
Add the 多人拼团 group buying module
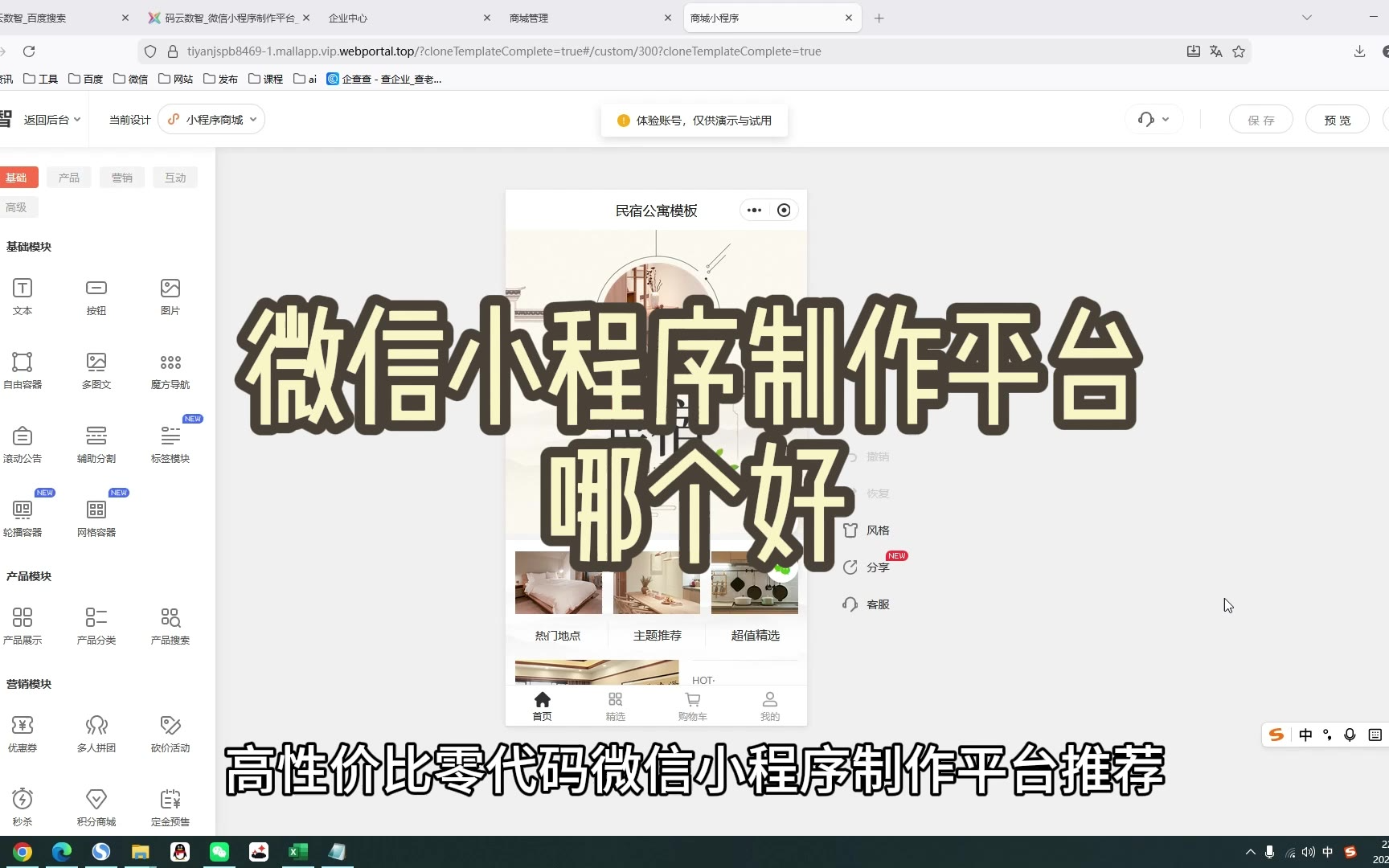click(96, 726)
